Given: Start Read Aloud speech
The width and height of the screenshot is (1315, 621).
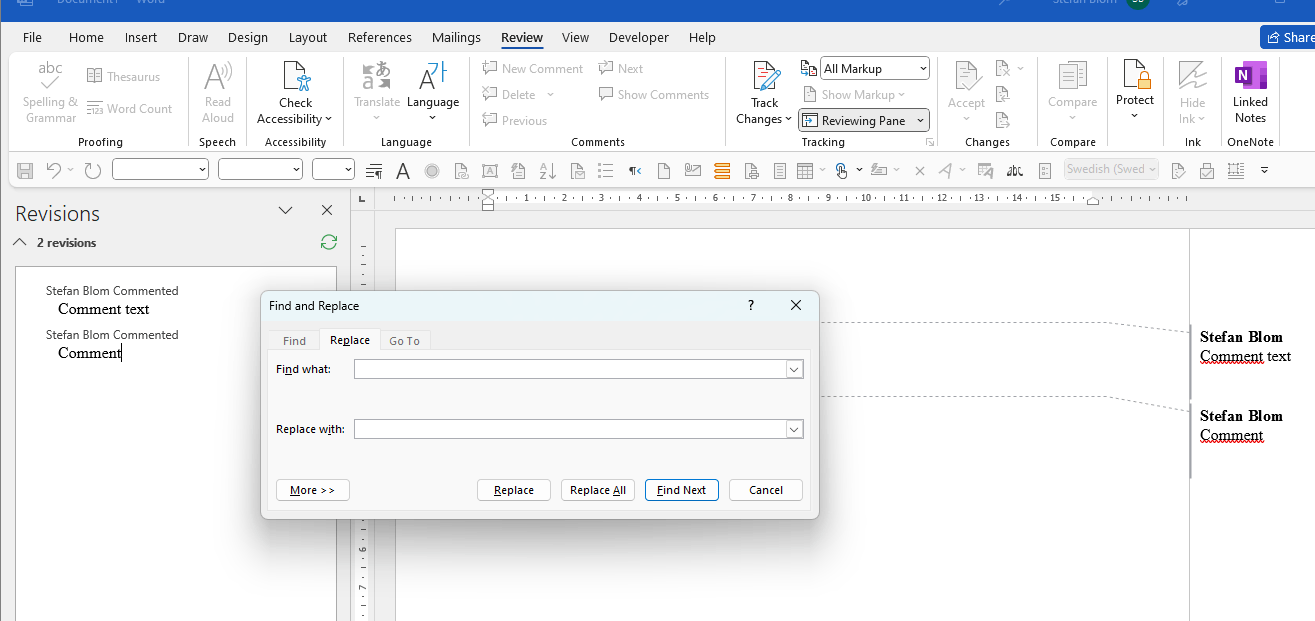Looking at the screenshot, I should point(218,93).
